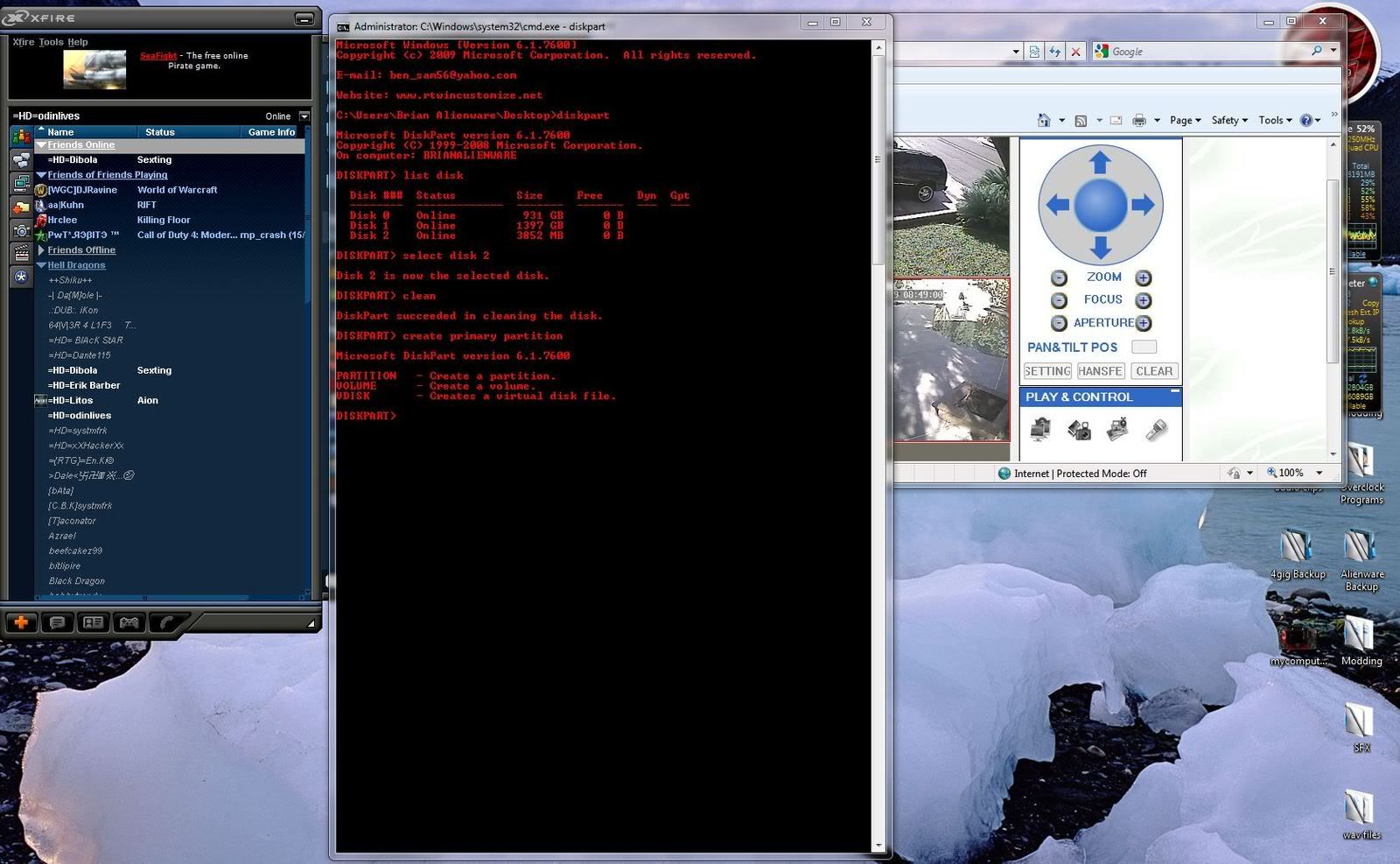The image size is (1400, 864).
Task: Click the monitors icon in Play & Control
Action: (x=1040, y=429)
